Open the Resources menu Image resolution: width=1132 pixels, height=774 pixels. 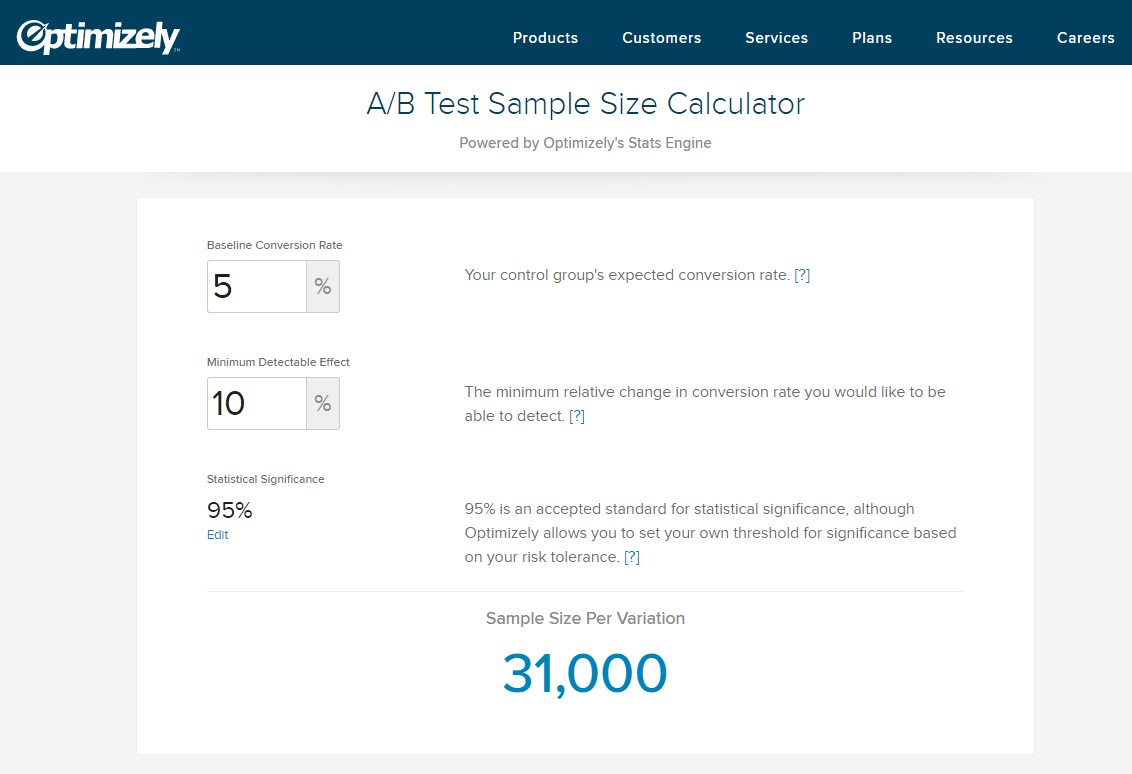click(x=974, y=38)
